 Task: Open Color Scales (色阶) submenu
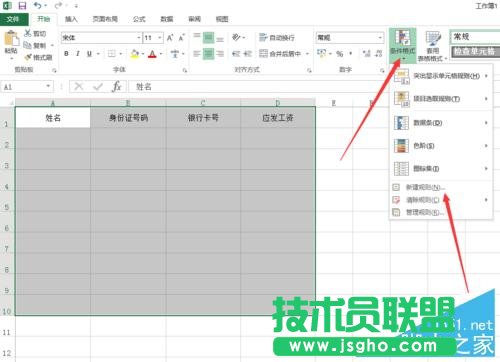pos(441,146)
